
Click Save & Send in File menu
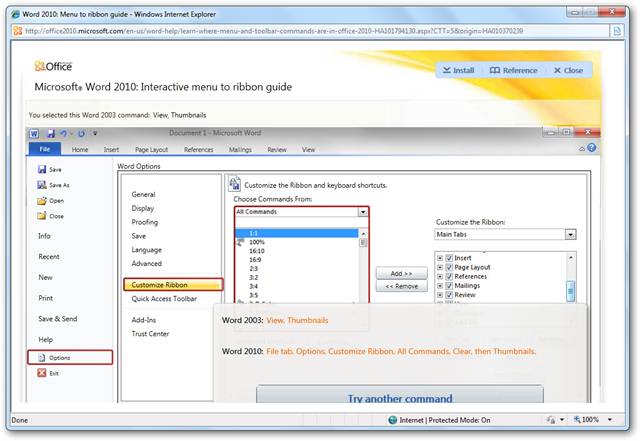[58, 318]
